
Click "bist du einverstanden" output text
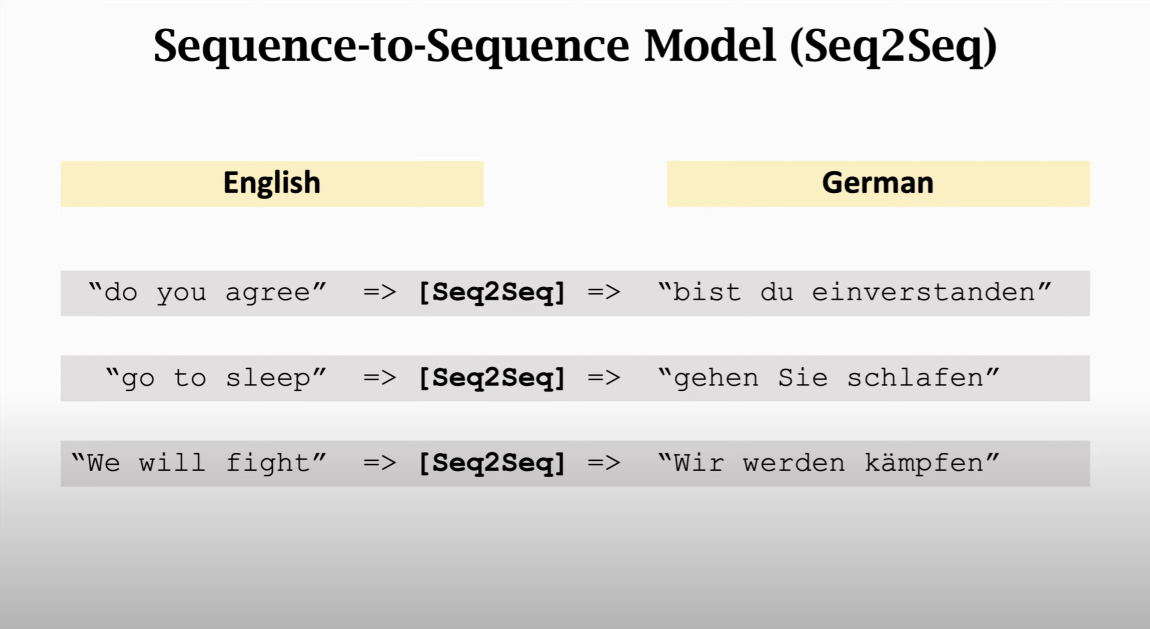coord(854,293)
